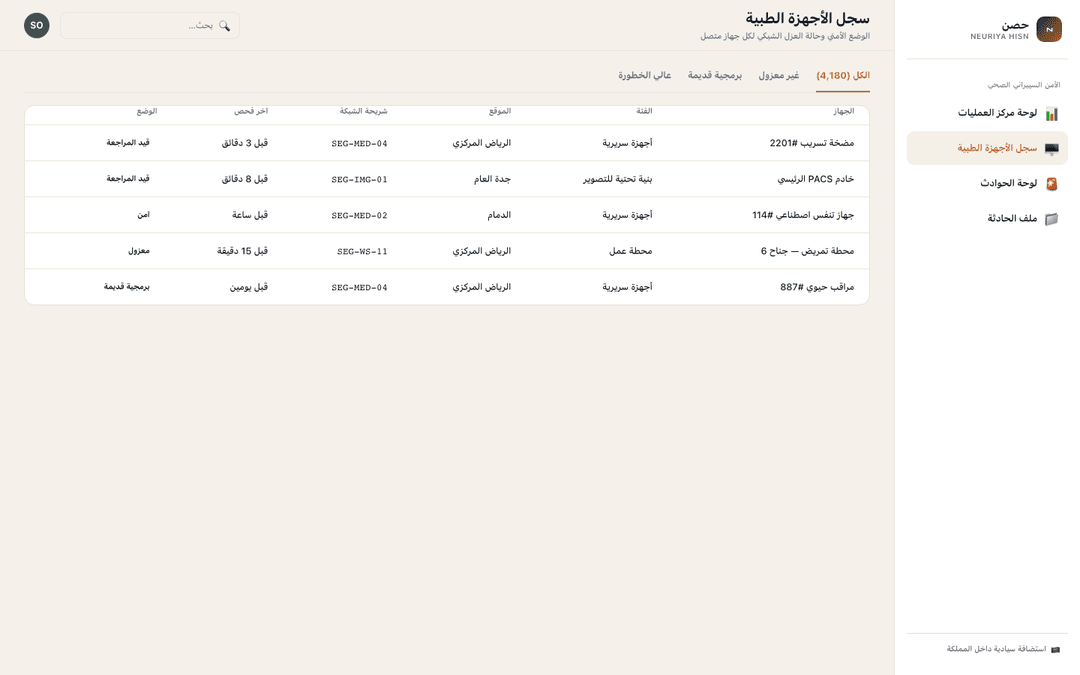Click the شريحة الشبكة column header
Image resolution: width=1080 pixels, height=675 pixels.
pos(364,111)
